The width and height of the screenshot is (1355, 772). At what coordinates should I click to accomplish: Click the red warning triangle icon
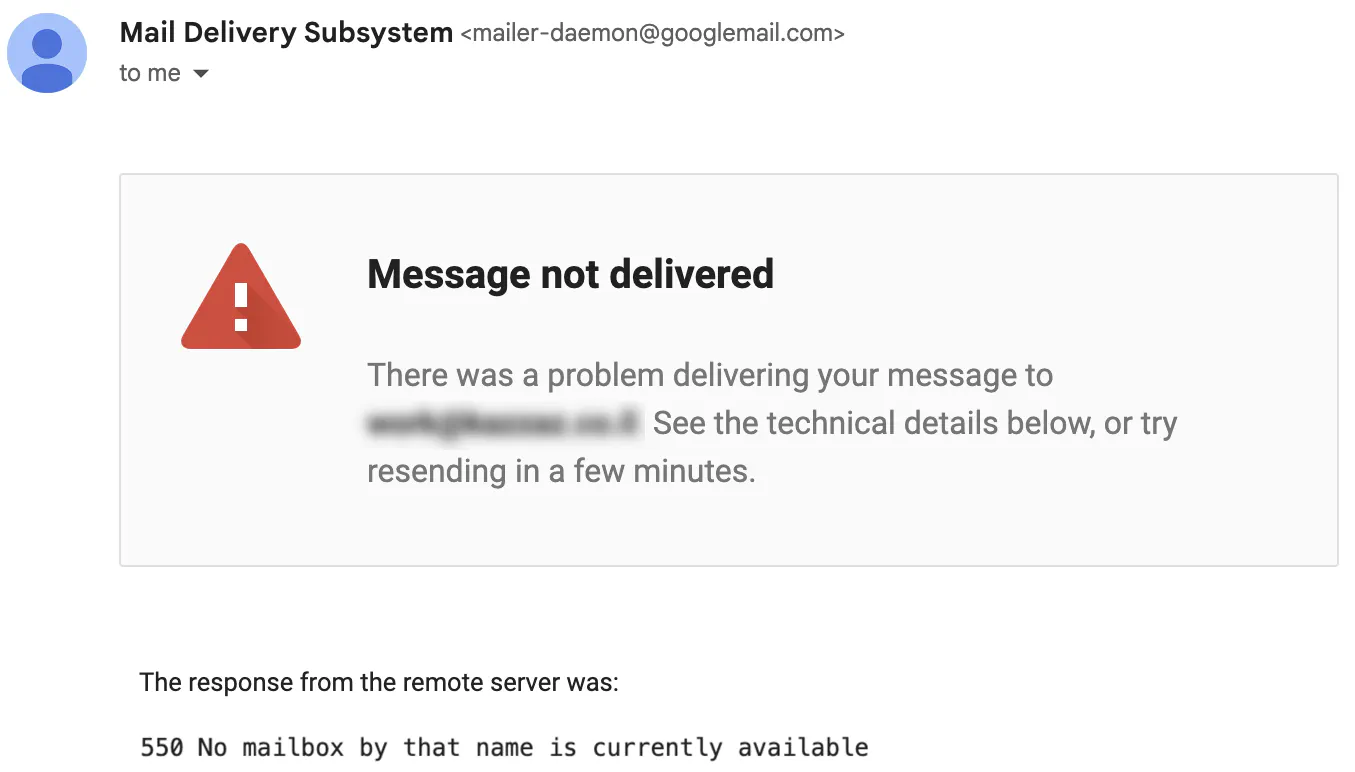pos(241,297)
